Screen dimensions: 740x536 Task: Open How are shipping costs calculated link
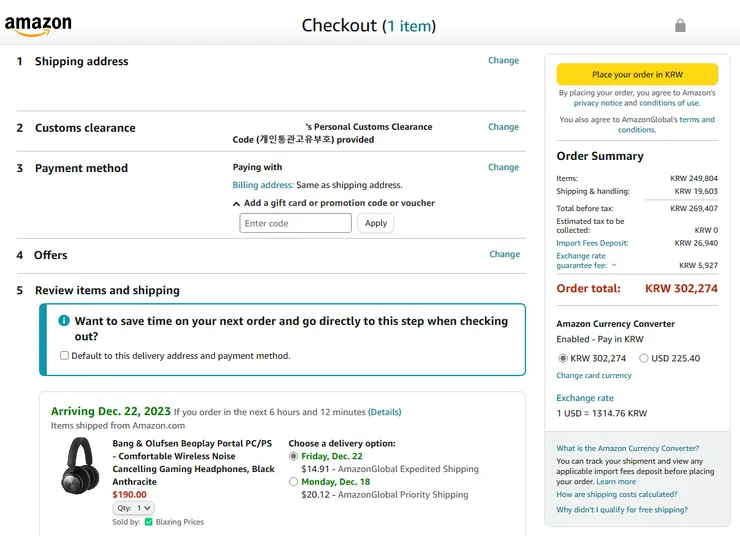click(x=617, y=494)
